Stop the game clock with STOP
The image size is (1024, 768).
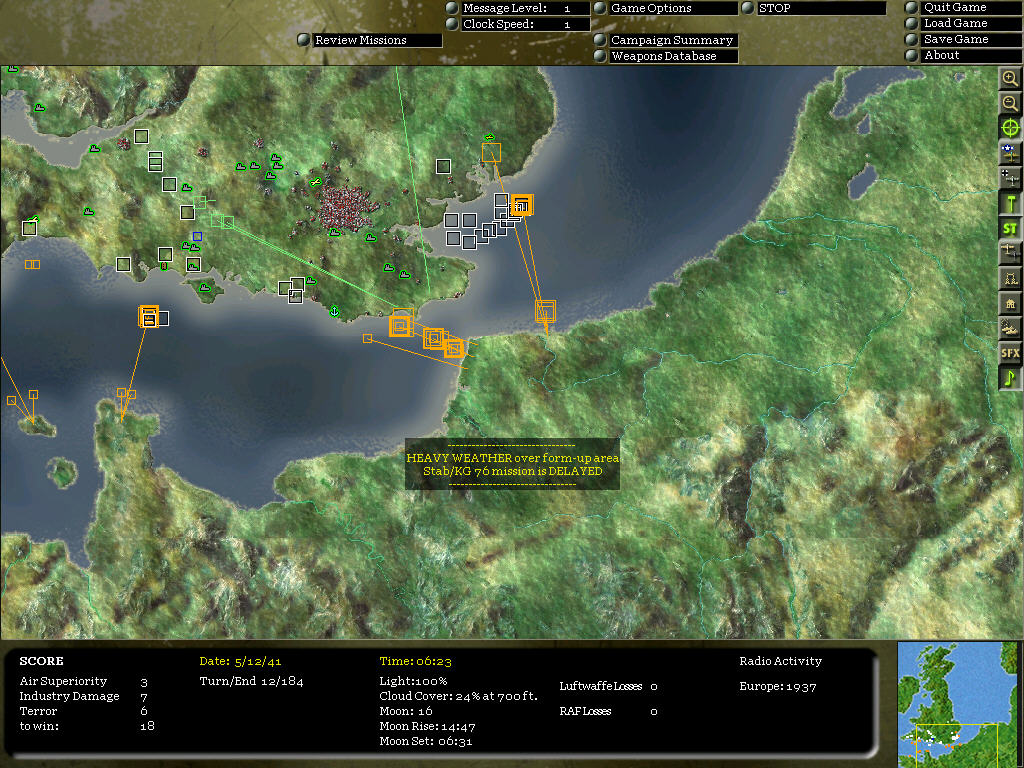point(822,8)
